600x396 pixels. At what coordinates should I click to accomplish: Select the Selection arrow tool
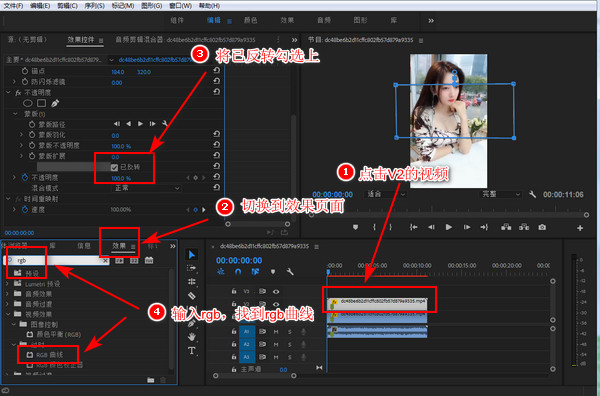192,254
